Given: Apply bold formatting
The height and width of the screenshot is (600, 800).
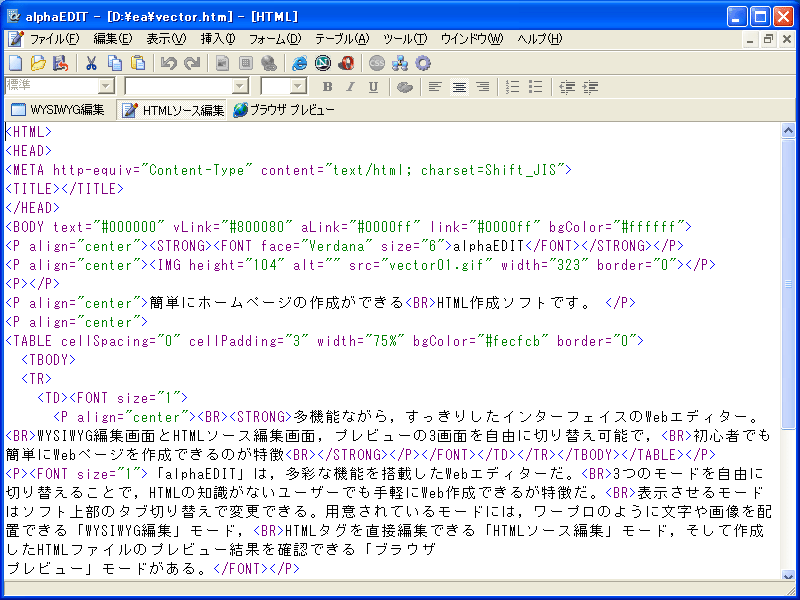Looking at the screenshot, I should tap(328, 87).
